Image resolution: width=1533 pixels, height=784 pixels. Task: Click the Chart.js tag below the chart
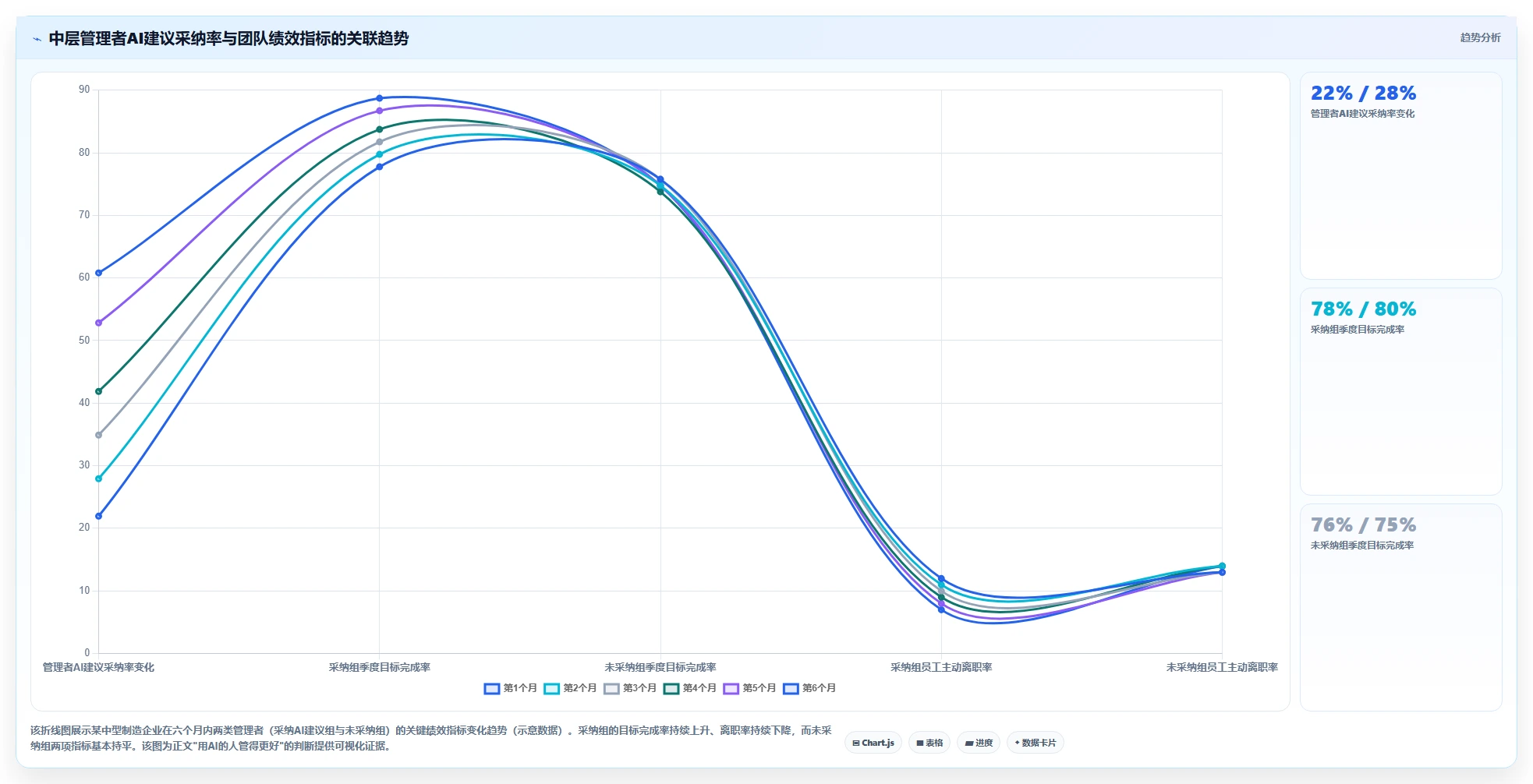click(873, 743)
